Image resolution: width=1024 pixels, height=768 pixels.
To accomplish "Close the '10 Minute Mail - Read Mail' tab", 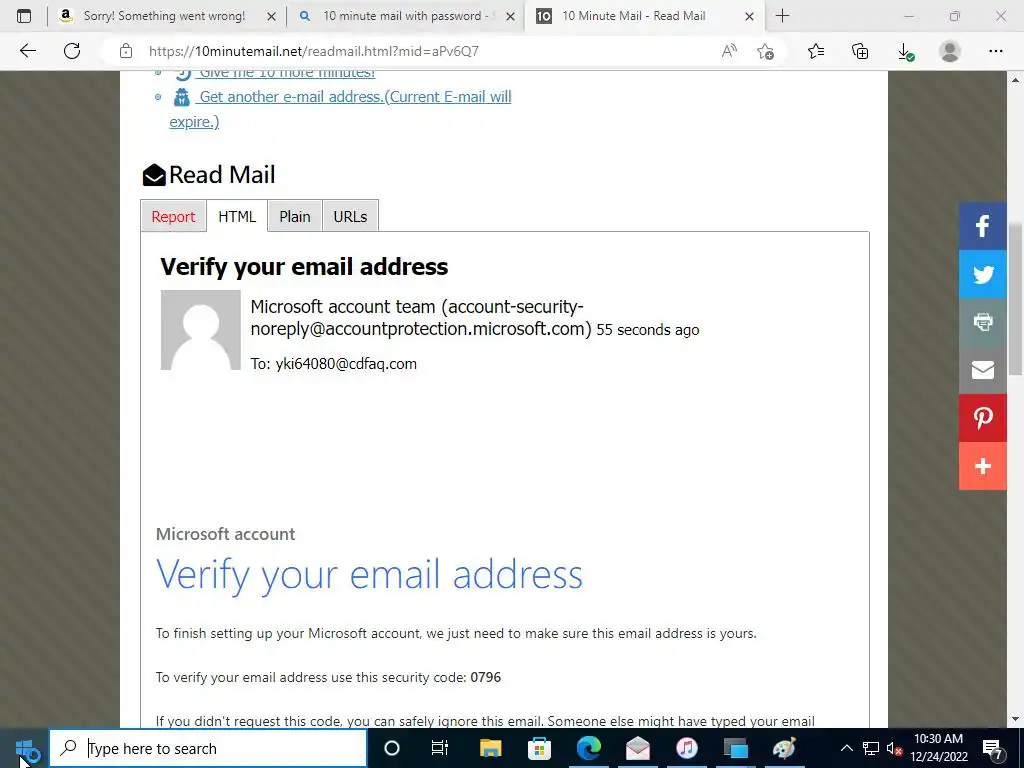I will coord(750,16).
